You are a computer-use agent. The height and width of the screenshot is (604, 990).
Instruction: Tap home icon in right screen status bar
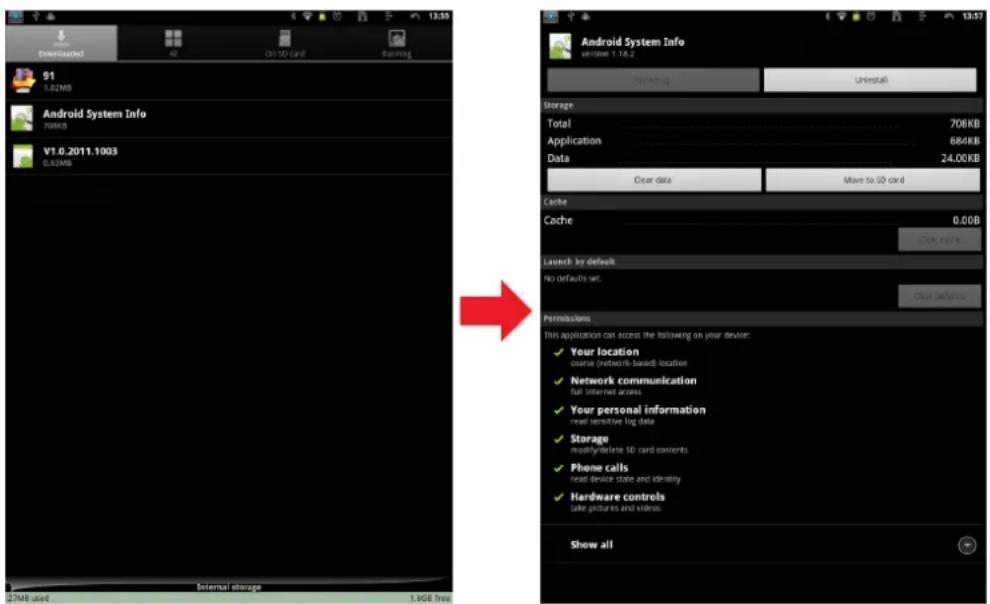tap(897, 16)
